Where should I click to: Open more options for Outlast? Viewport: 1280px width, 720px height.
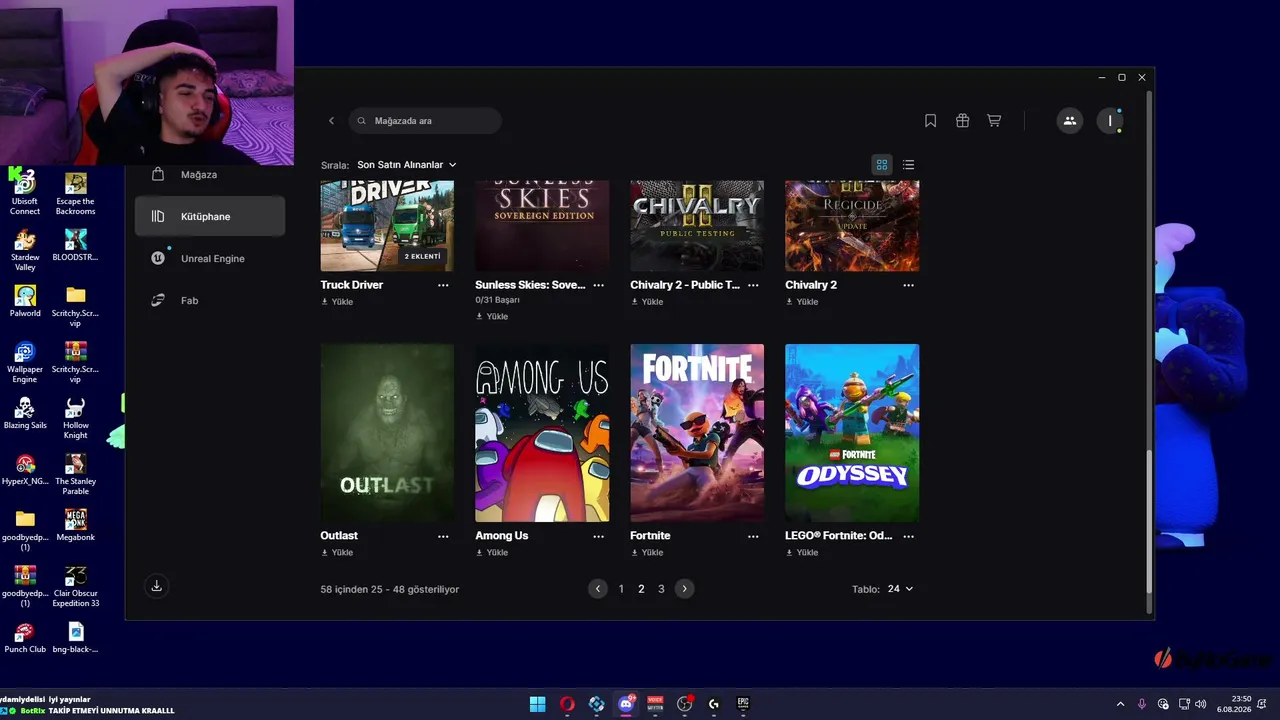443,536
